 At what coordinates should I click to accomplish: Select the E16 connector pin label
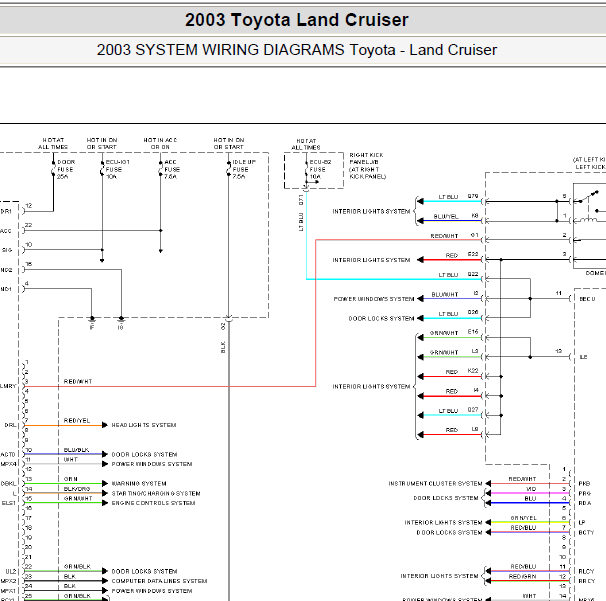click(x=473, y=332)
